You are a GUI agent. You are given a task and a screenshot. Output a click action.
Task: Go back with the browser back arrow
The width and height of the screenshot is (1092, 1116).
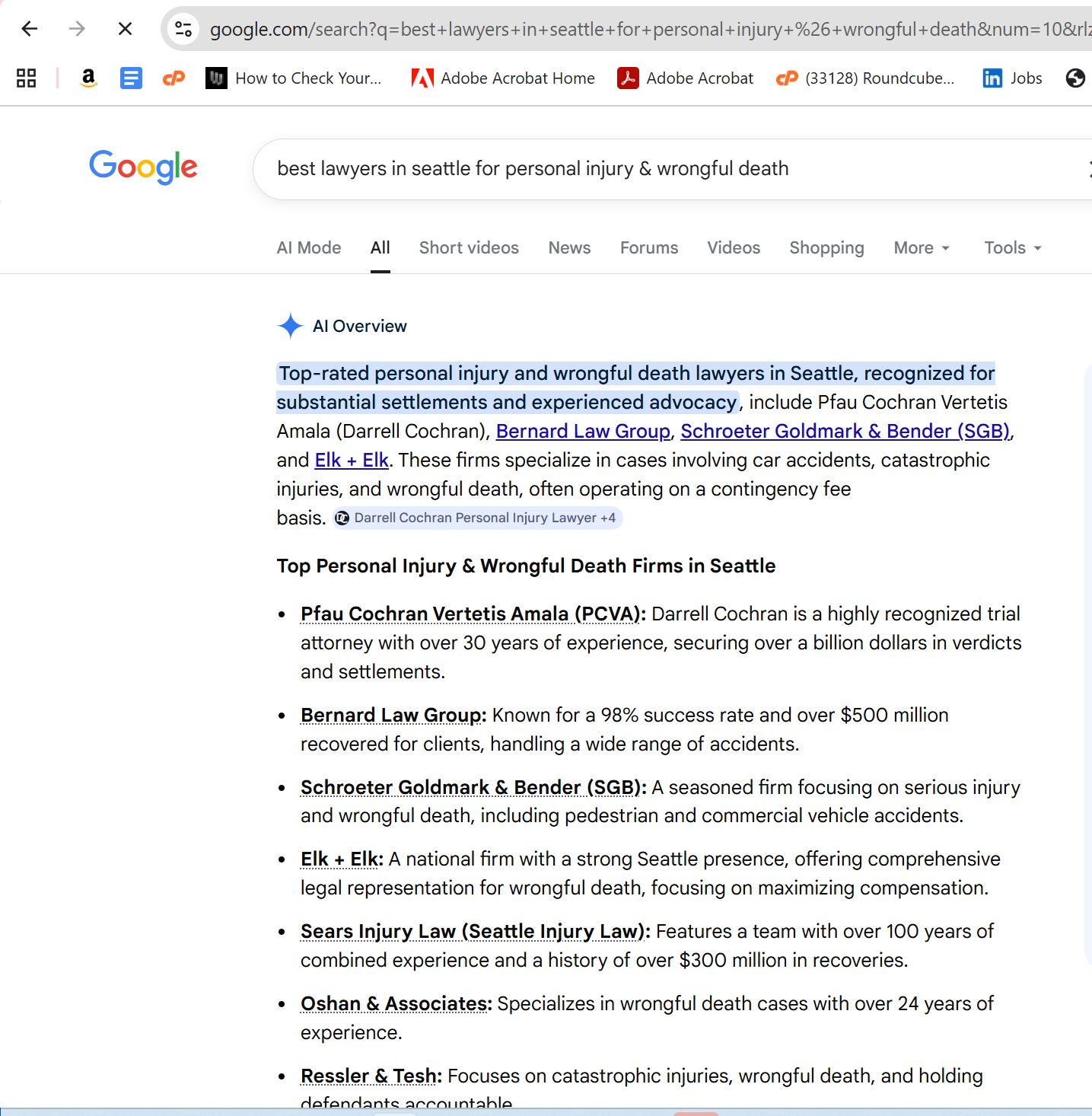click(30, 29)
